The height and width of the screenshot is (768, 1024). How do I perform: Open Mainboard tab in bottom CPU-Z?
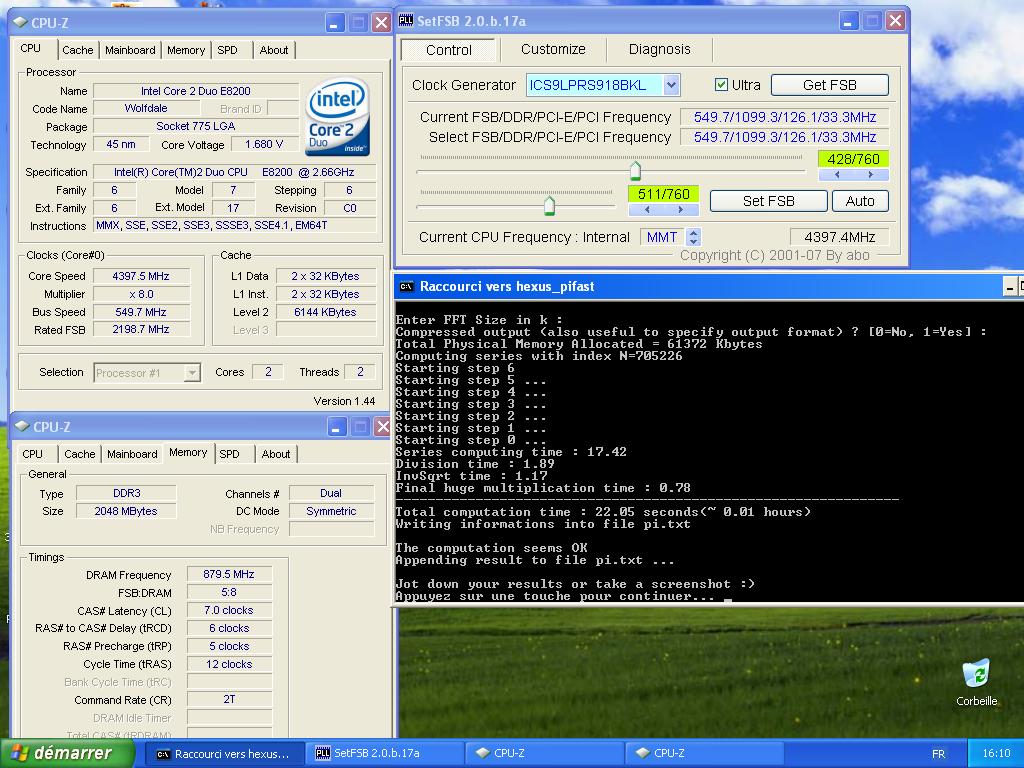[132, 454]
